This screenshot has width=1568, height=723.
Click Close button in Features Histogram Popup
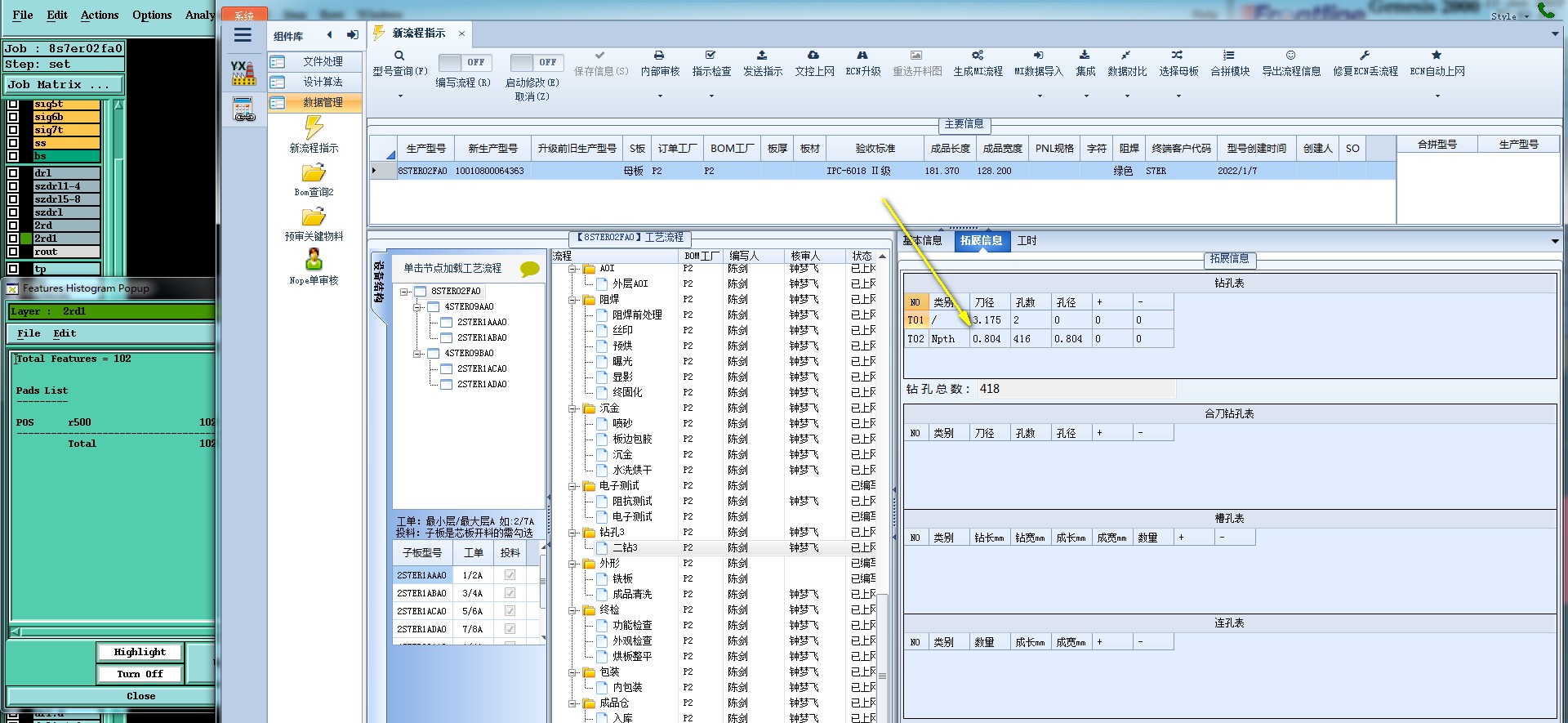tap(140, 696)
